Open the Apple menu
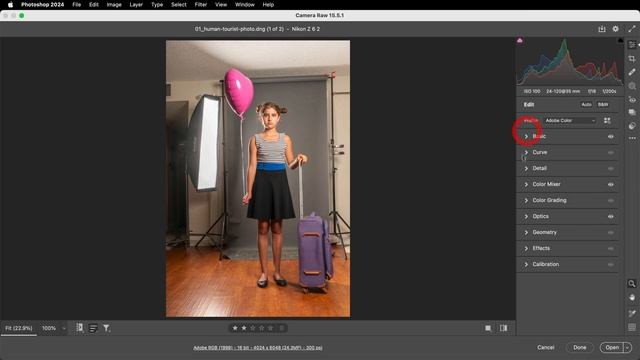 click(10, 4)
